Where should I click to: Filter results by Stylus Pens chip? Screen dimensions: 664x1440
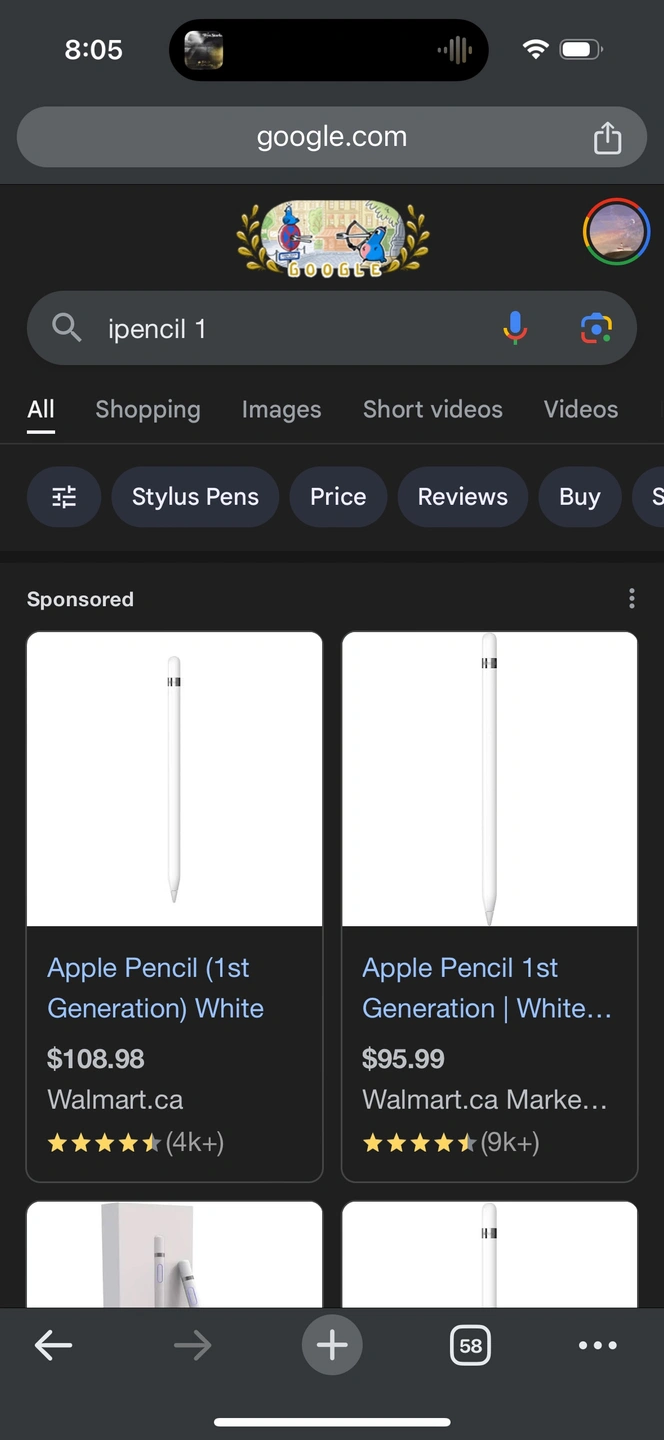click(195, 497)
